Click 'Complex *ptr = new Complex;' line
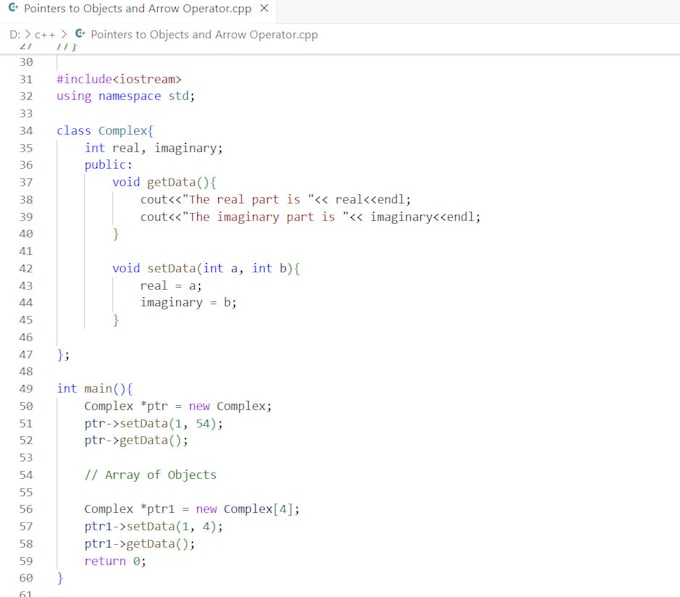Image resolution: width=680 pixels, height=597 pixels. [178, 406]
